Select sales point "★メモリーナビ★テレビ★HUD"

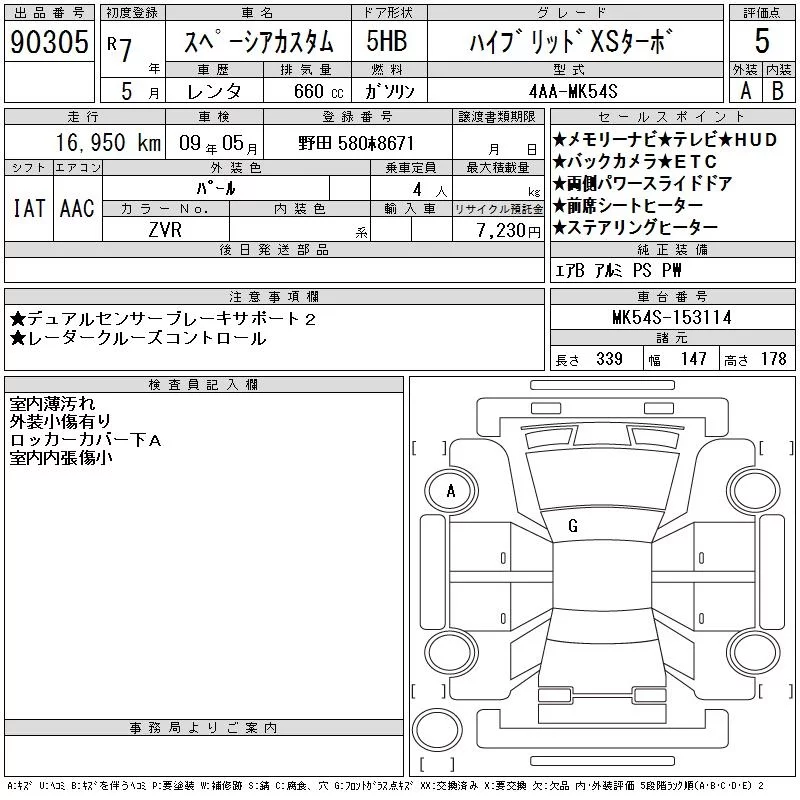click(x=665, y=140)
